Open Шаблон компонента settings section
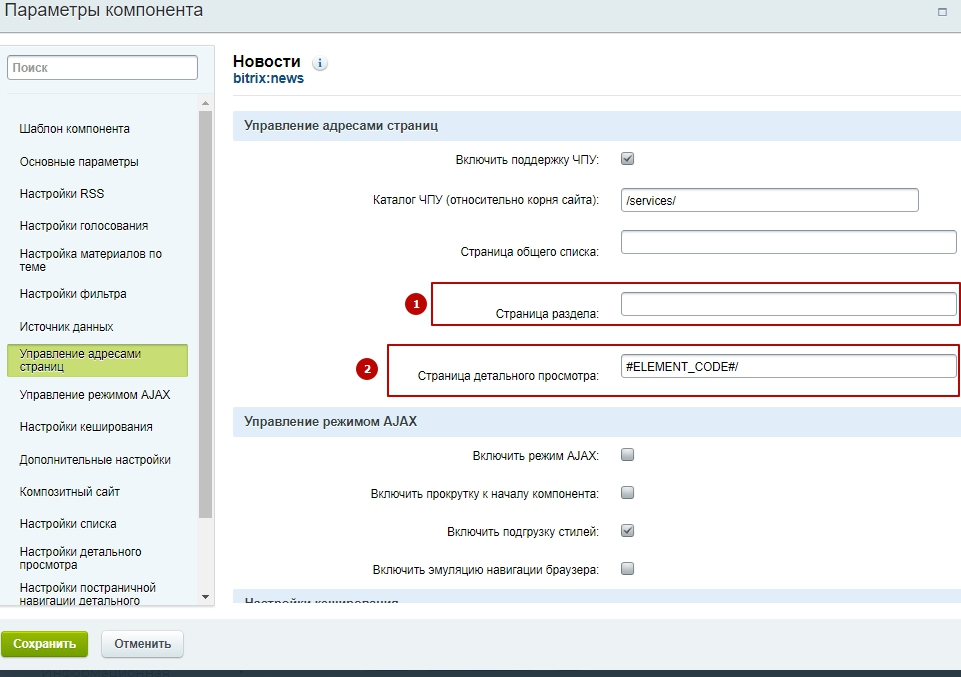961x677 pixels. pyautogui.click(x=75, y=129)
